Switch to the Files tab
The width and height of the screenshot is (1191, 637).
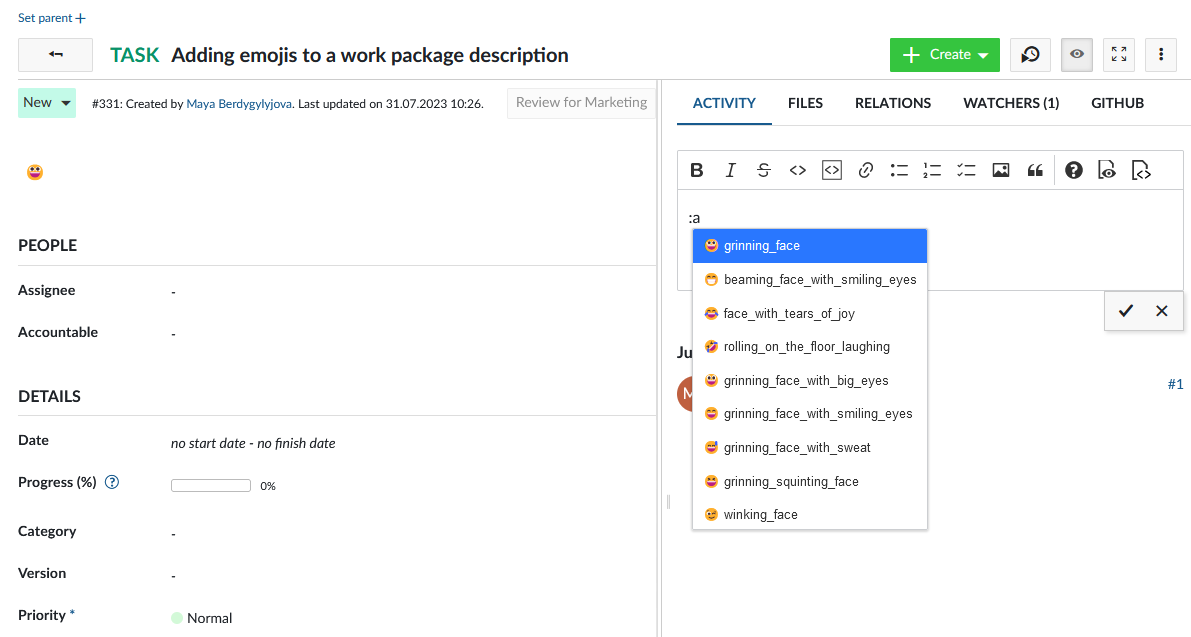[x=805, y=103]
